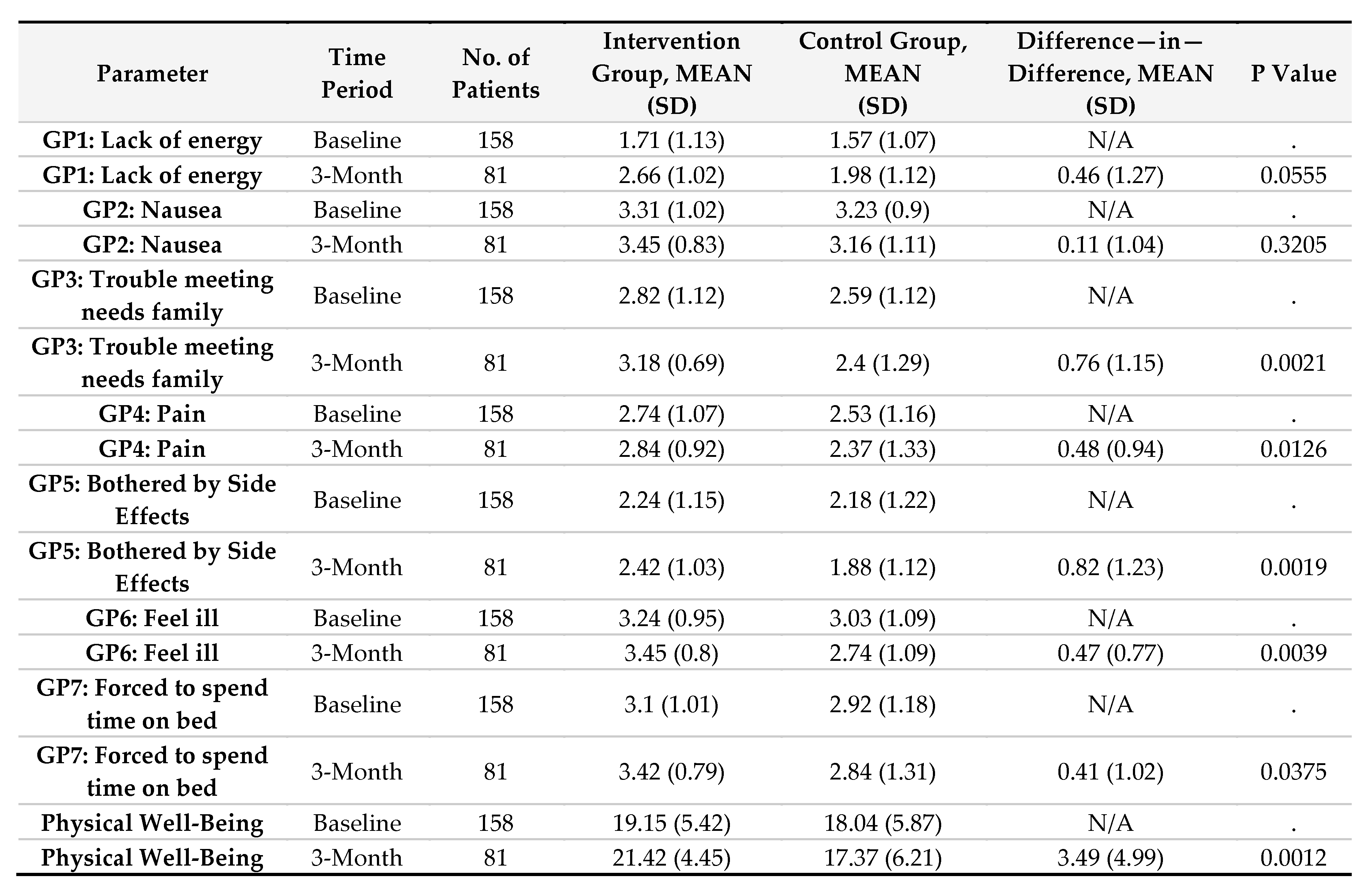
Task: Click the intervention value 21.42 (4.45)
Action: coord(672,857)
